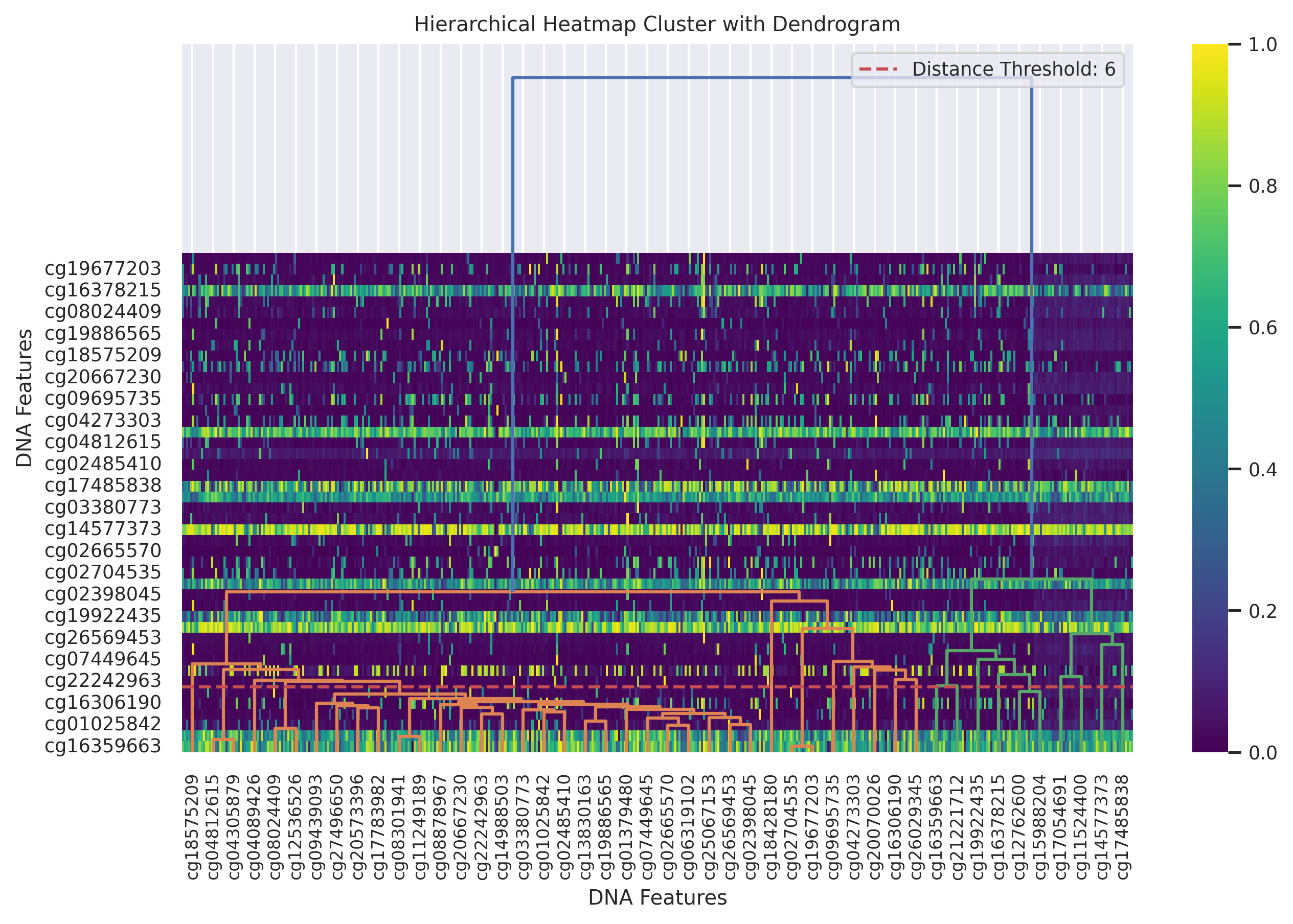
Task: Click the colorbar 0.6 tick label
Action: [x=1262, y=328]
